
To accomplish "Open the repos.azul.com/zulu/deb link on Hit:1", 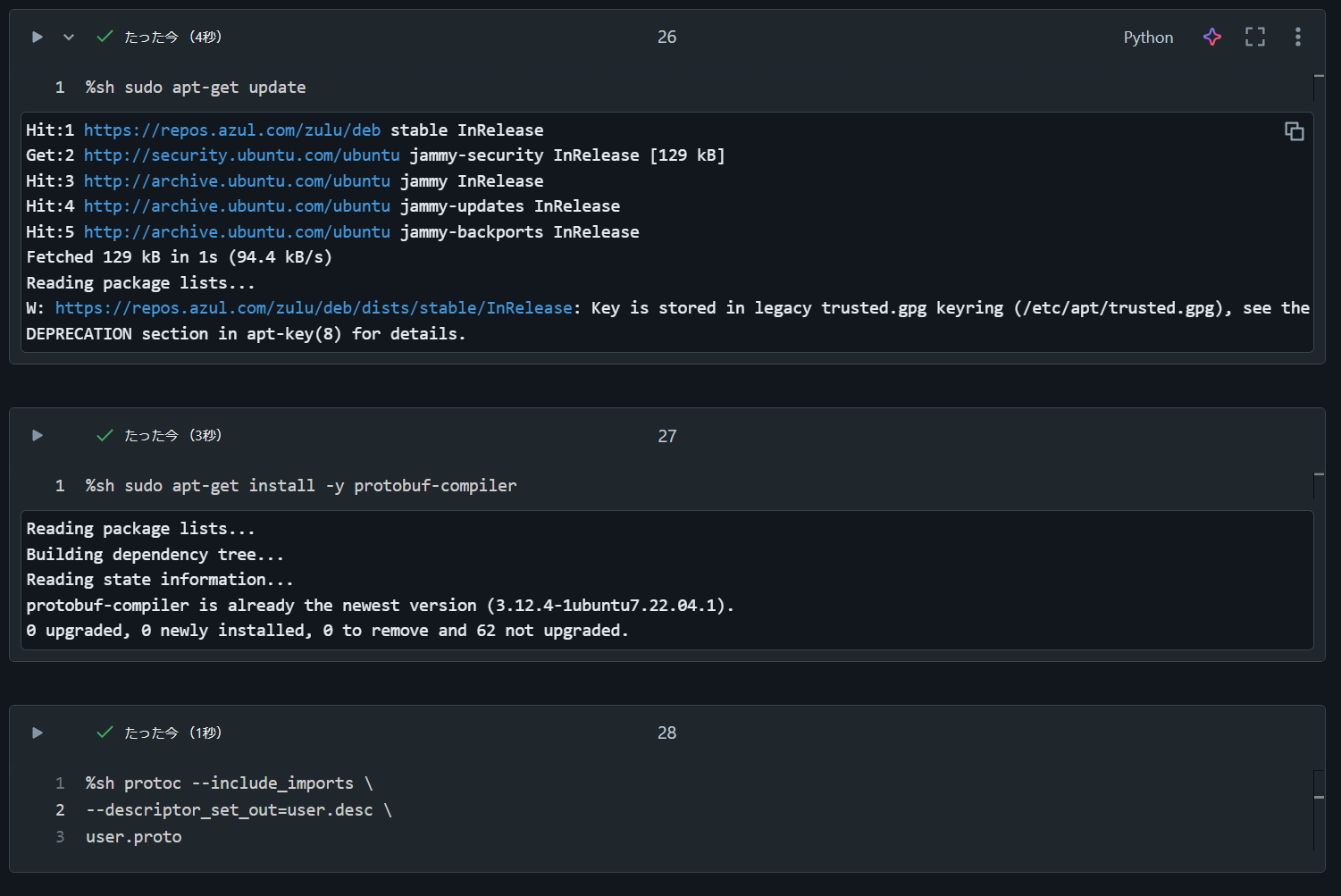I will pos(232,130).
